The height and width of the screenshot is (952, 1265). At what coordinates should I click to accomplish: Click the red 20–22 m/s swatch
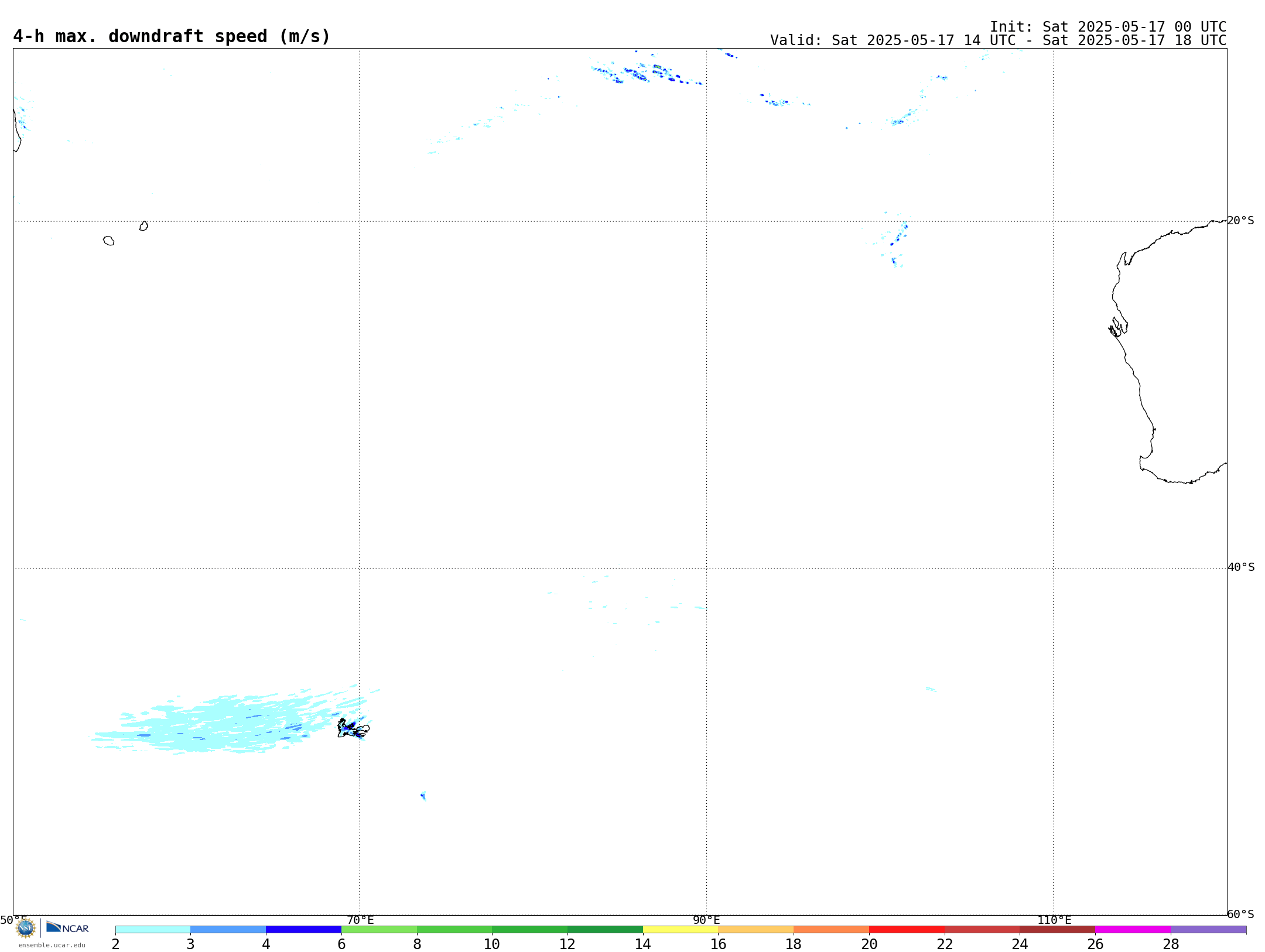point(907,930)
